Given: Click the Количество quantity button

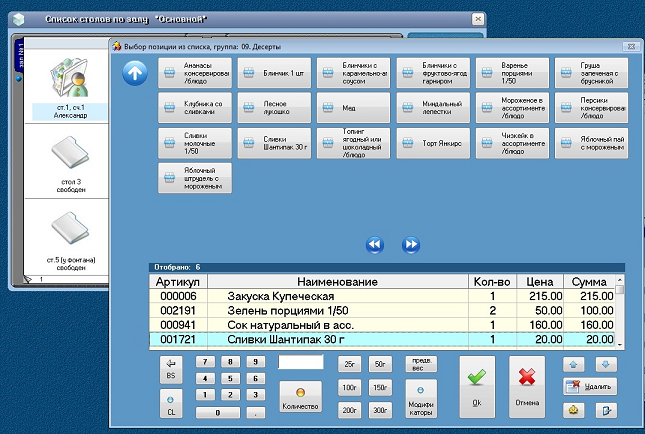Looking at the screenshot, I should click(x=301, y=397).
